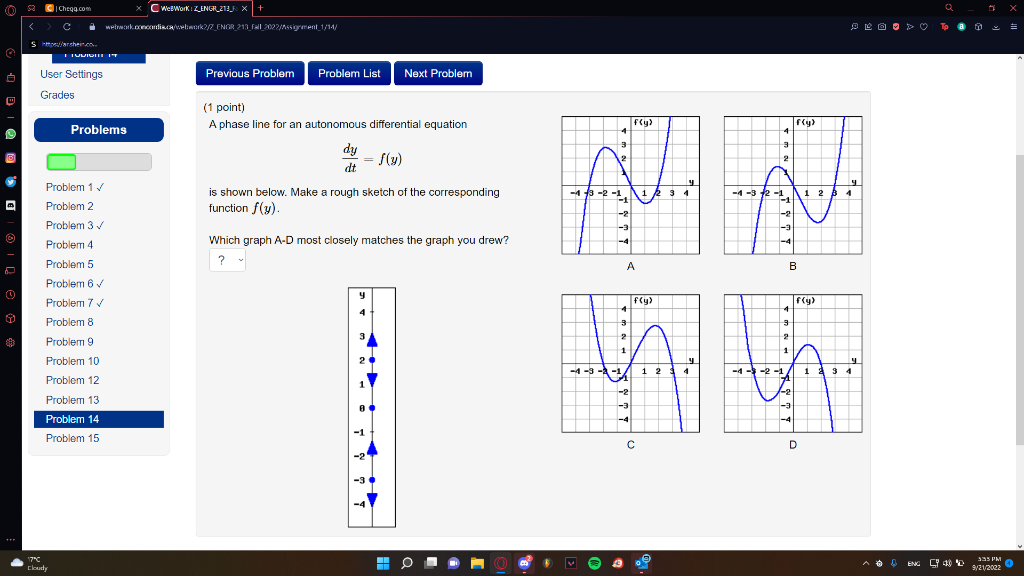Image resolution: width=1024 pixels, height=576 pixels.
Task: Go to Problem 9
Action: pos(69,342)
